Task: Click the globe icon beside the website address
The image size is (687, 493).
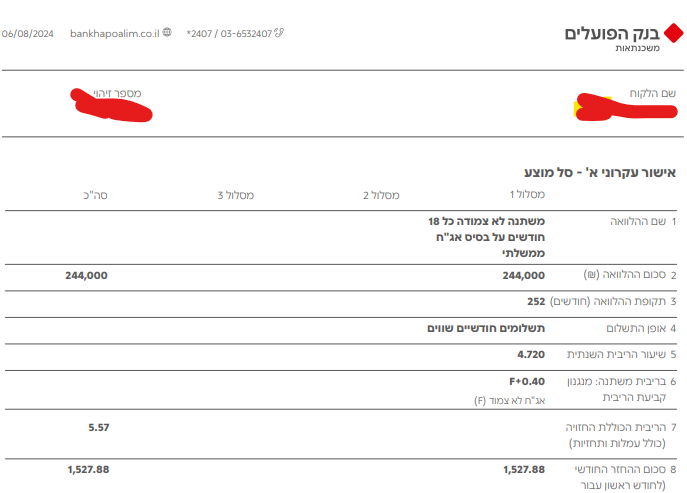Action: [x=166, y=33]
